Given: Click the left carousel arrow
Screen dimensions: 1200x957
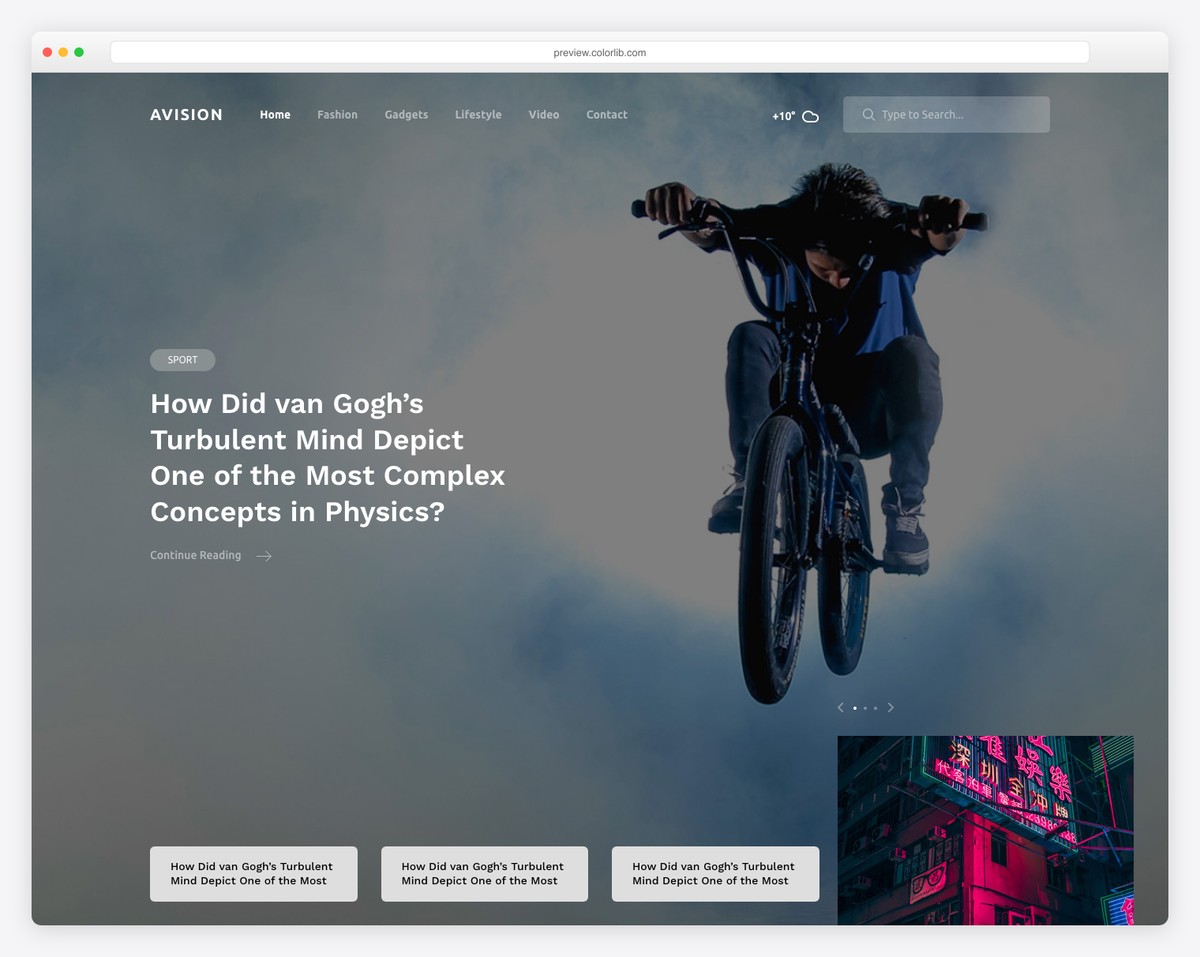Looking at the screenshot, I should point(840,708).
